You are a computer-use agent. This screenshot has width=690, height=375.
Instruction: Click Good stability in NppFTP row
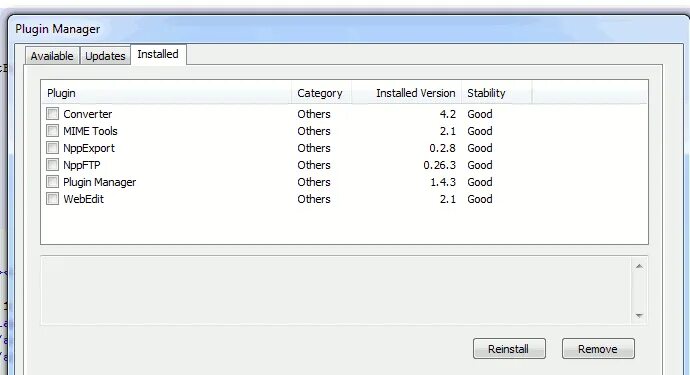(x=480, y=165)
